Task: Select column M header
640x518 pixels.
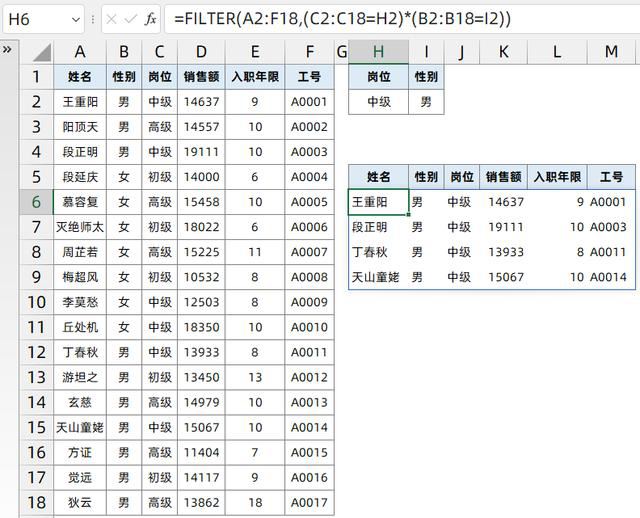Action: click(610, 52)
